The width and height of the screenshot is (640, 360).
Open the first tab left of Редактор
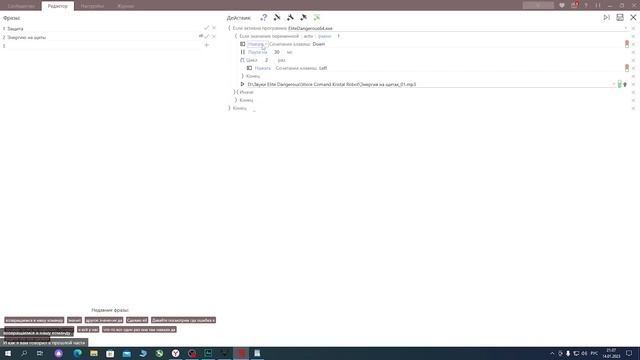point(21,6)
